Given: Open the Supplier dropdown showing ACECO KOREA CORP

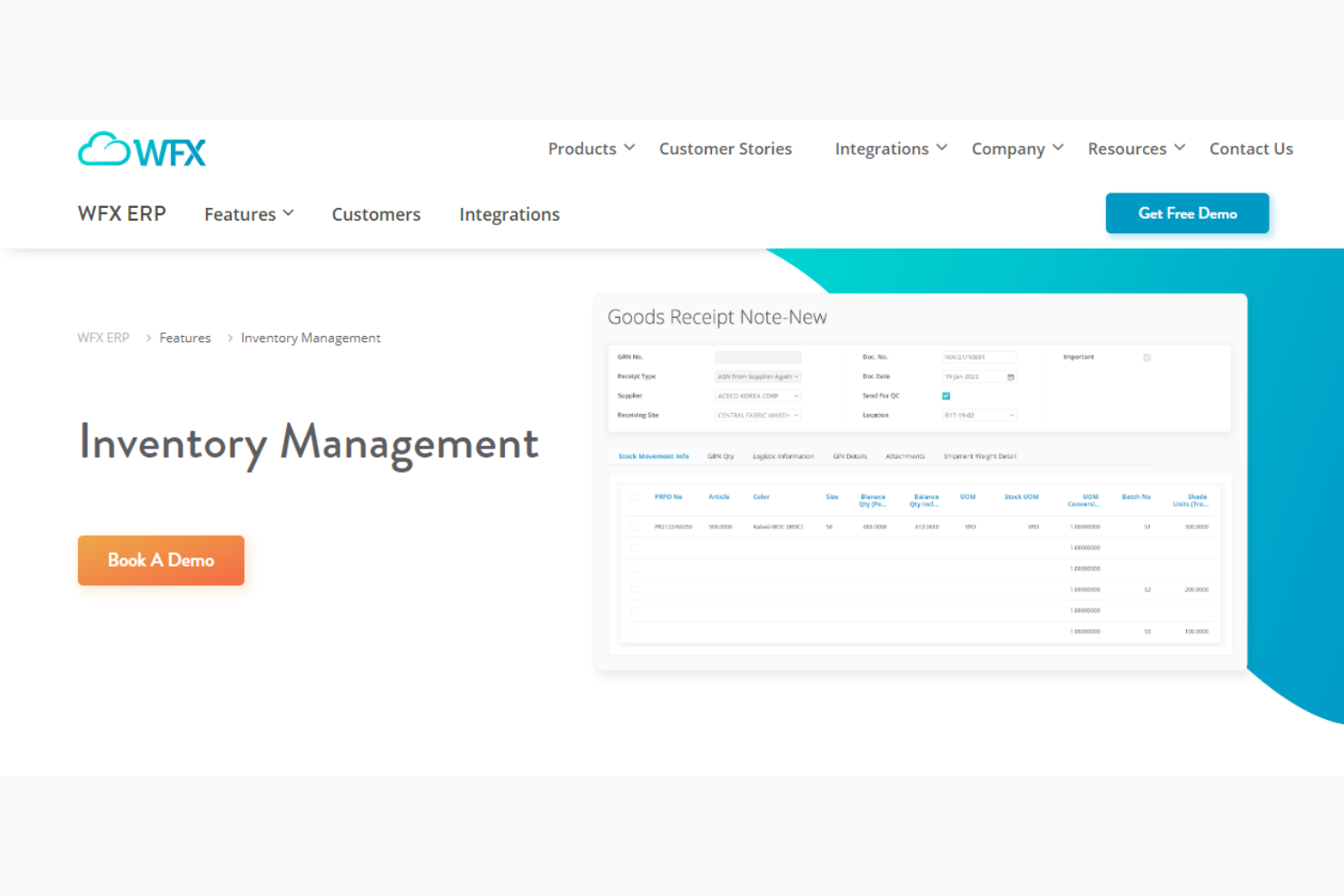Looking at the screenshot, I should (758, 396).
